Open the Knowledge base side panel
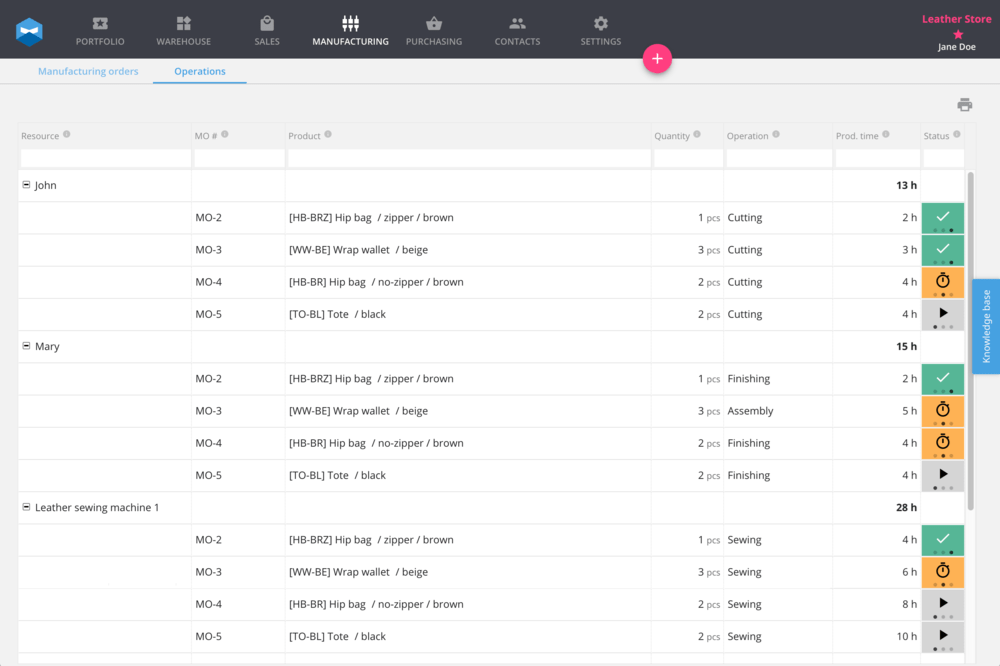 (985, 326)
